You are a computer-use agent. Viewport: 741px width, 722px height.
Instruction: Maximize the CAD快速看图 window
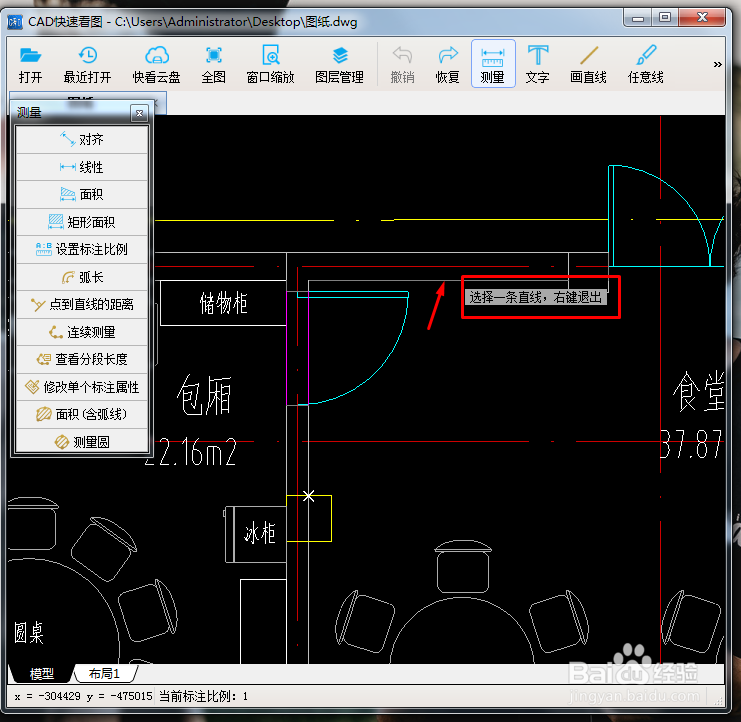tap(665, 18)
